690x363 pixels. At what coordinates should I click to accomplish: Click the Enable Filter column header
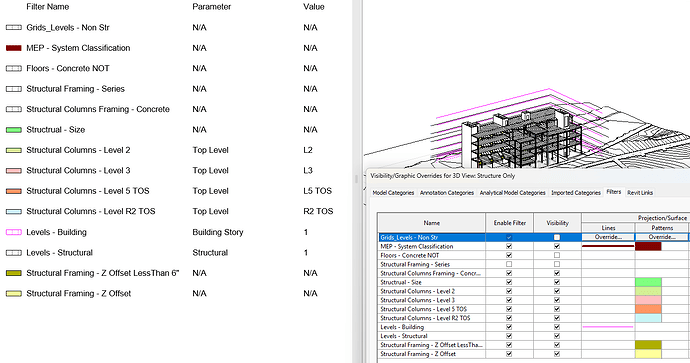click(510, 223)
